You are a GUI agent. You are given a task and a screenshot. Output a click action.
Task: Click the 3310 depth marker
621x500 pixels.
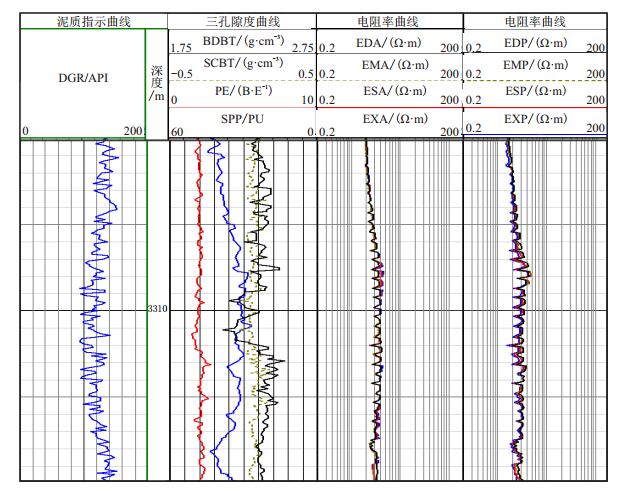[158, 309]
